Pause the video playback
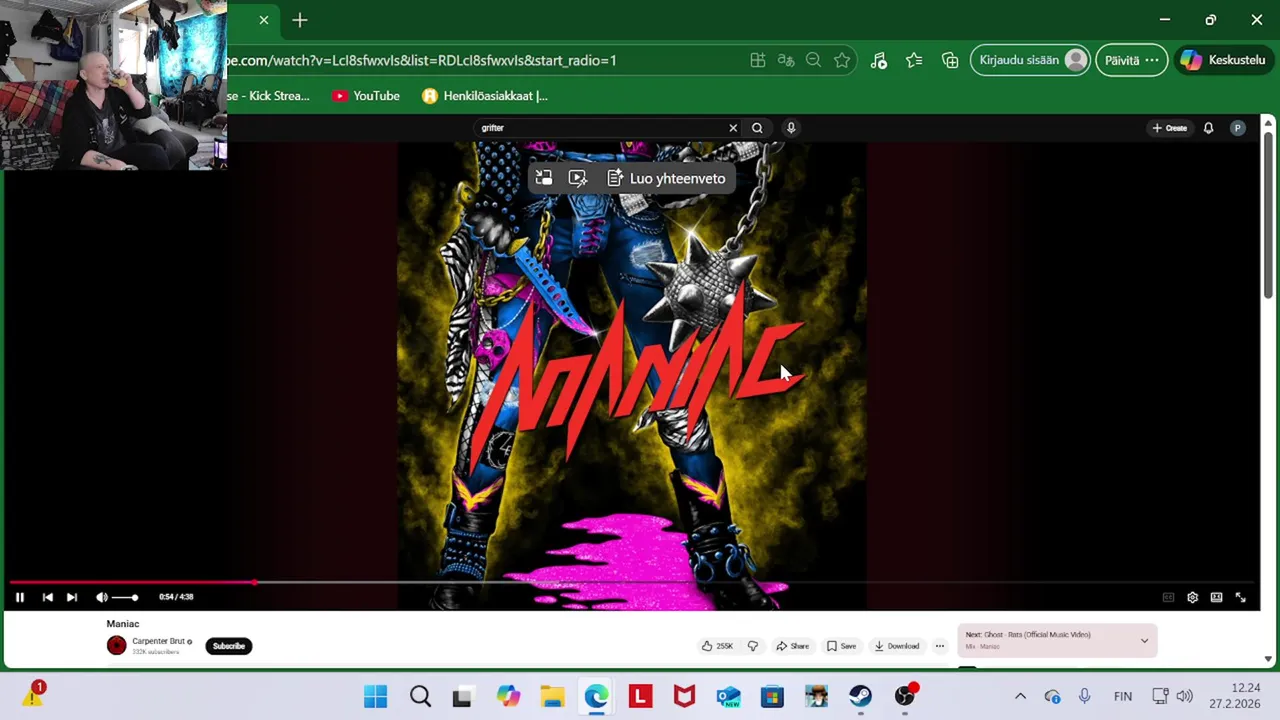The image size is (1280, 720). [19, 597]
